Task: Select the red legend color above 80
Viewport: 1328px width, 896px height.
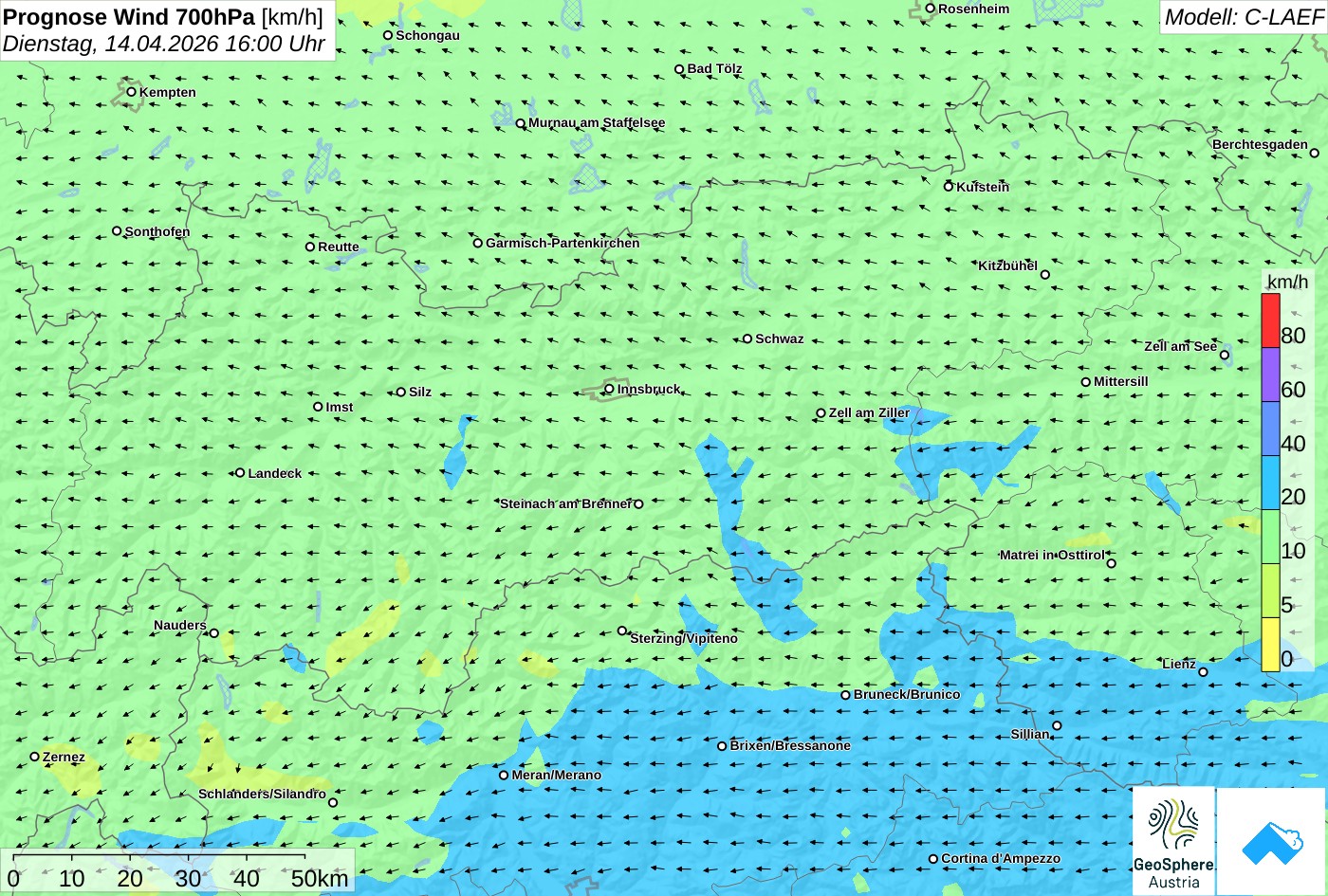Action: point(1270,320)
